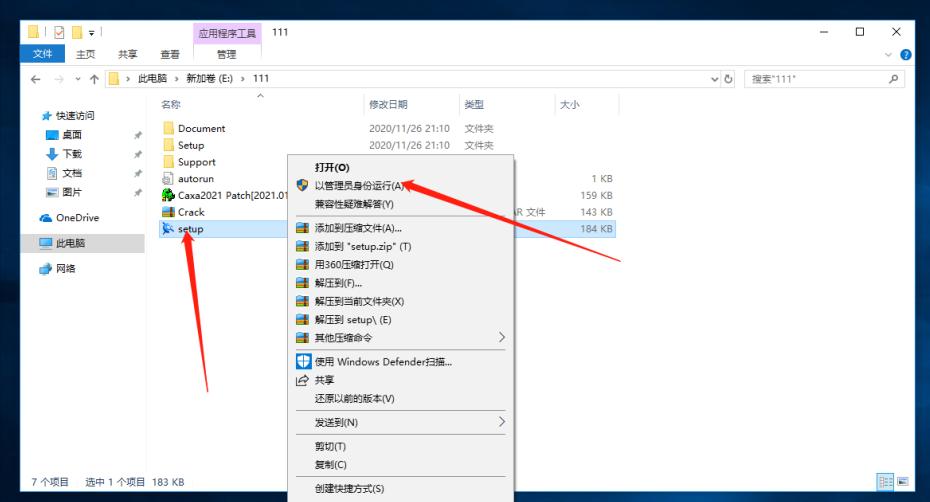Switch to details view icon in status bar
This screenshot has width=930, height=502.
pyautogui.click(x=886, y=482)
